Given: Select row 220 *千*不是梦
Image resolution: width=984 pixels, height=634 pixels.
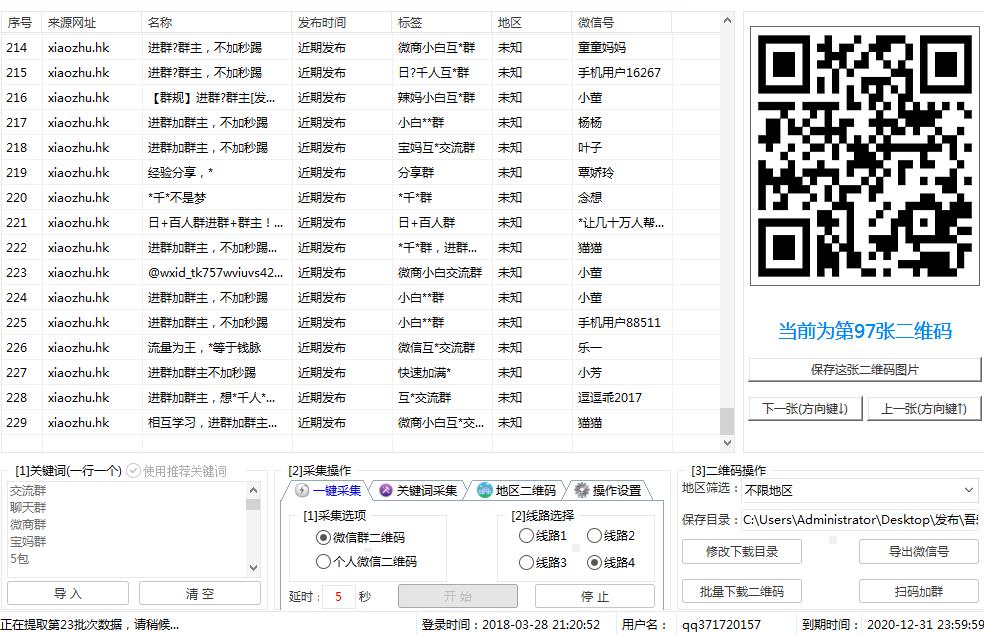Looking at the screenshot, I should [361, 198].
